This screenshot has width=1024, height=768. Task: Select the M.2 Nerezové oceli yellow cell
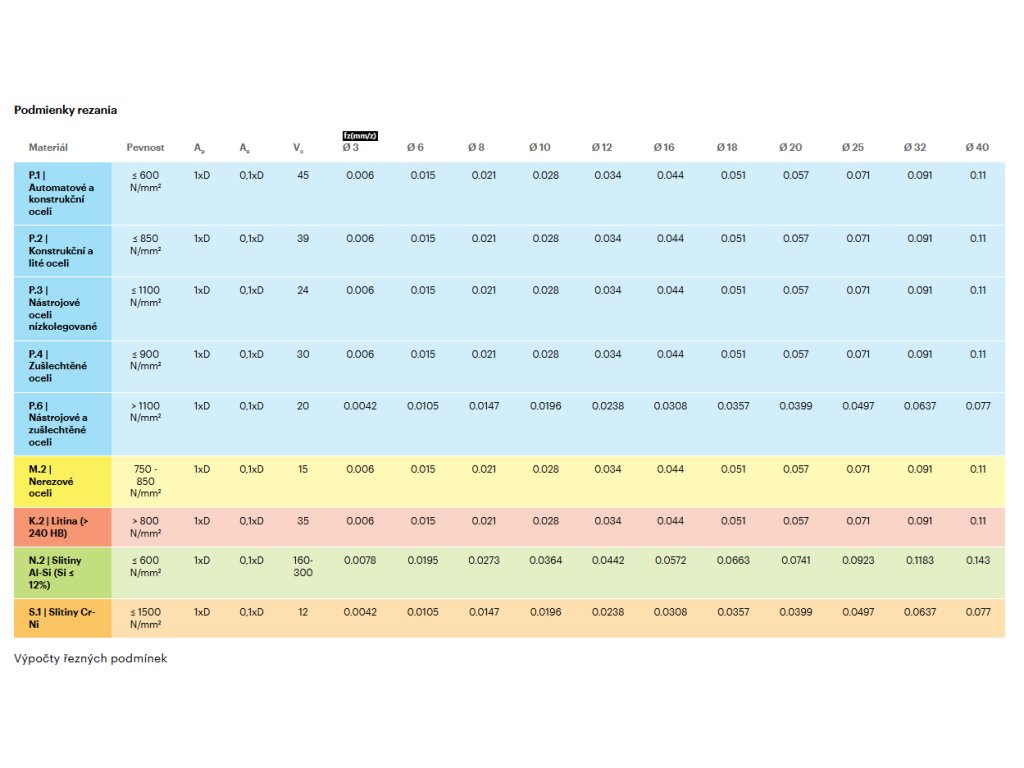pos(63,481)
